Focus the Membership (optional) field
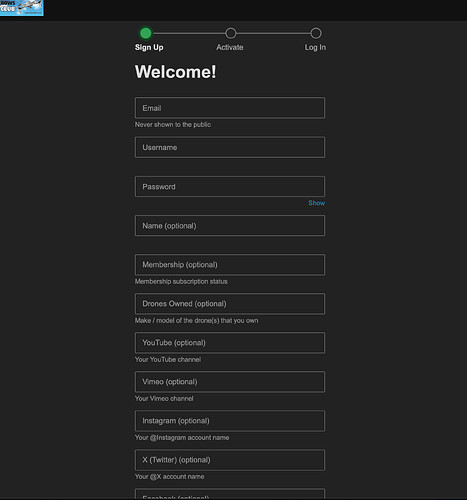This screenshot has height=500, width=467. pos(230,265)
